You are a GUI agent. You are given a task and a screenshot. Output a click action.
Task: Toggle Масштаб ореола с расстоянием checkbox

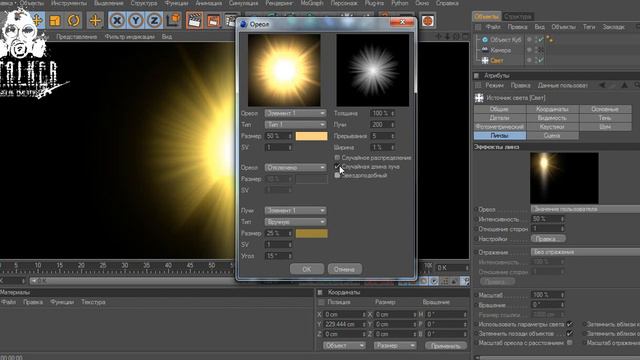click(x=570, y=343)
